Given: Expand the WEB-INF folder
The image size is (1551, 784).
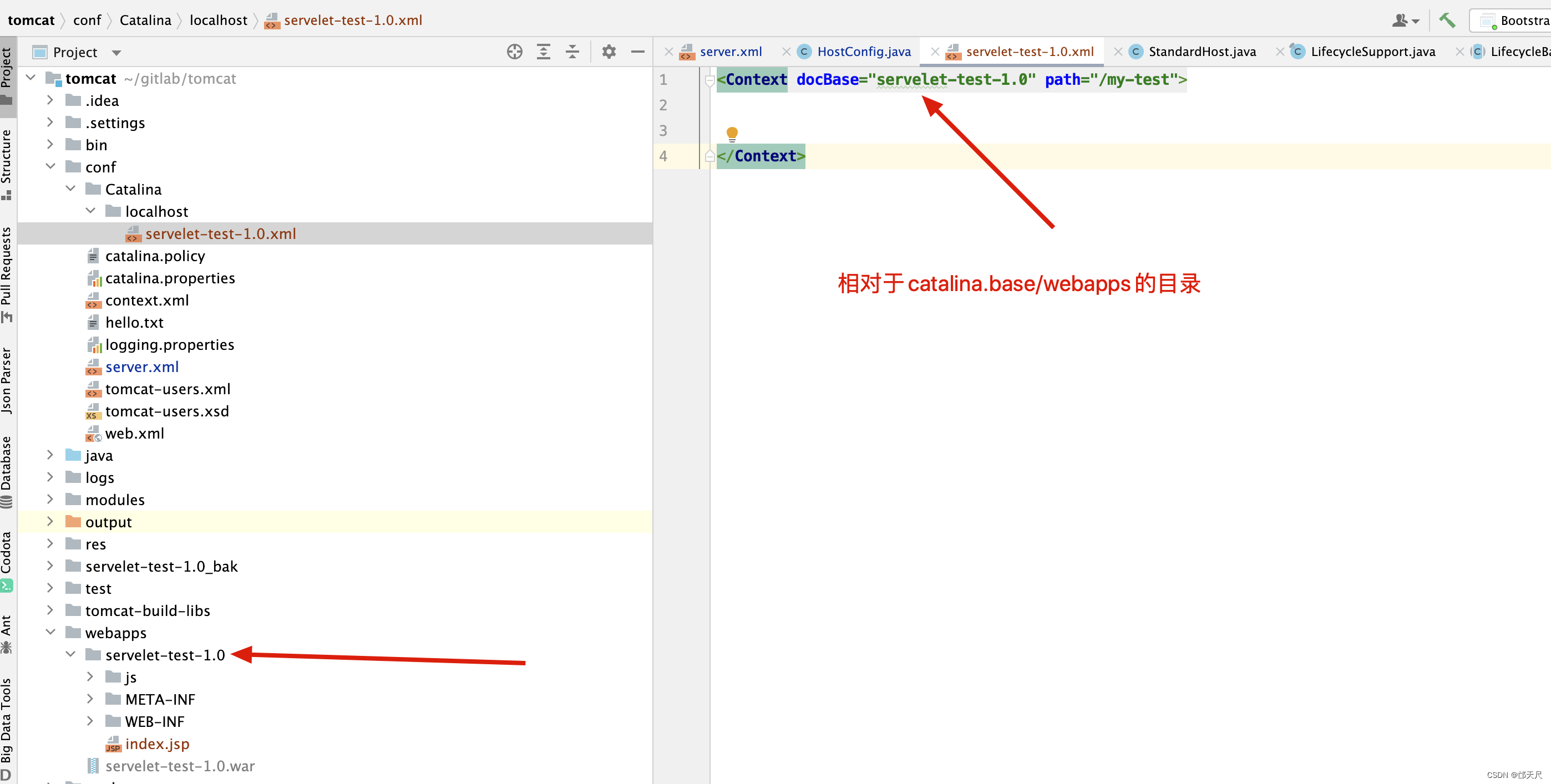Looking at the screenshot, I should (x=90, y=721).
